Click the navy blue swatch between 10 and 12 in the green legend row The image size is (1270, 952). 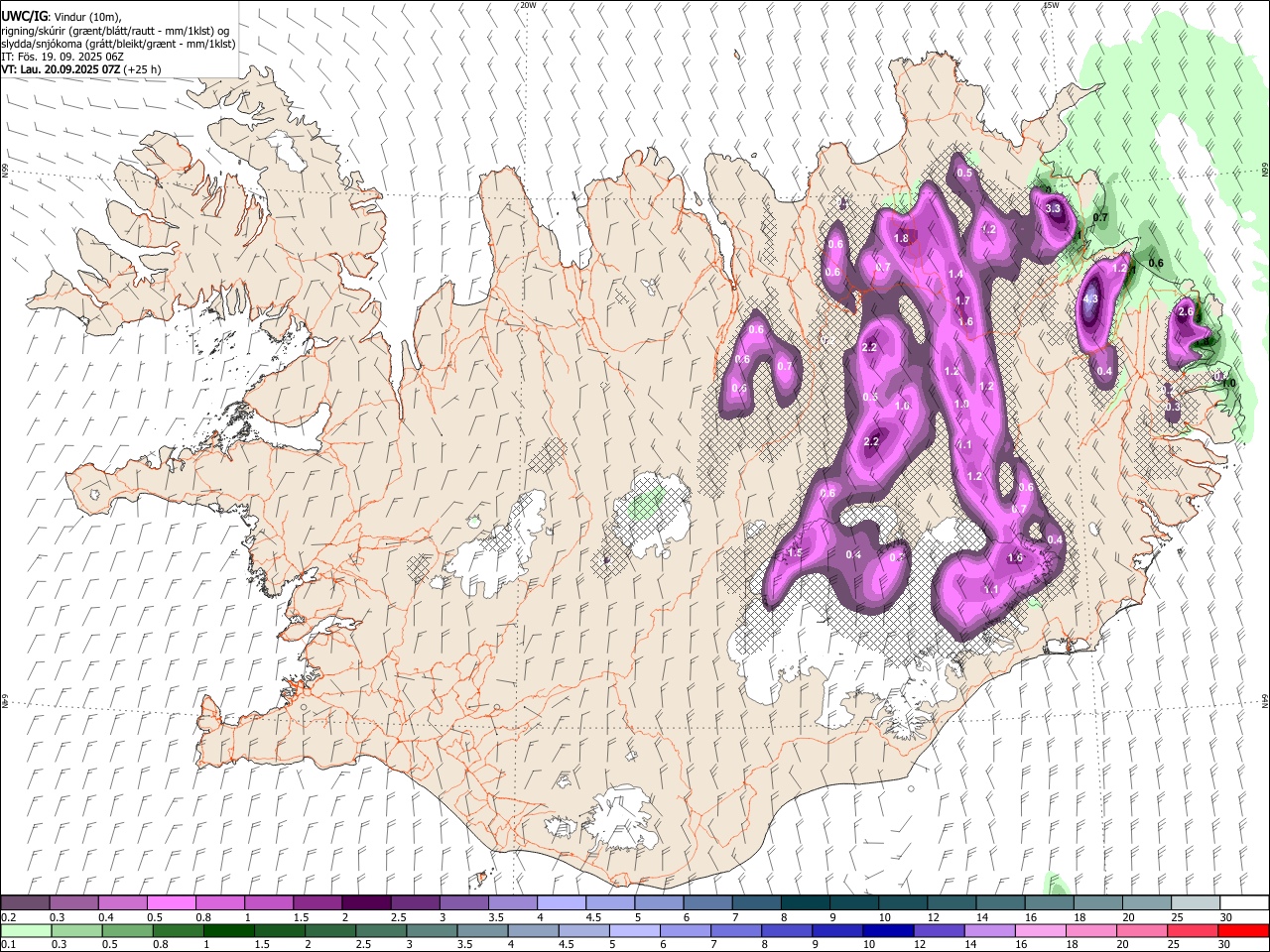887,930
